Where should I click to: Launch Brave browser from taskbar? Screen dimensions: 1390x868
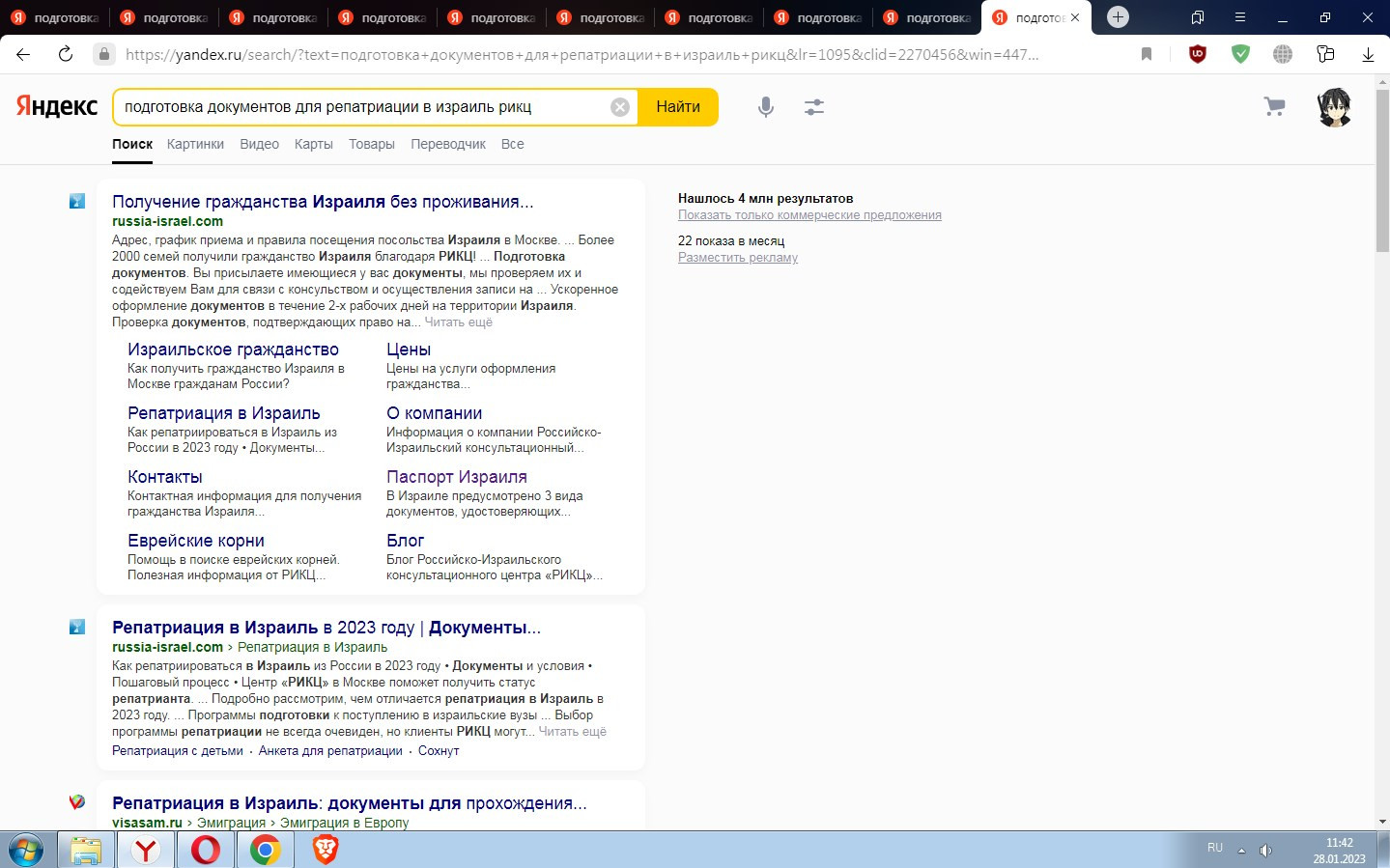pos(326,850)
